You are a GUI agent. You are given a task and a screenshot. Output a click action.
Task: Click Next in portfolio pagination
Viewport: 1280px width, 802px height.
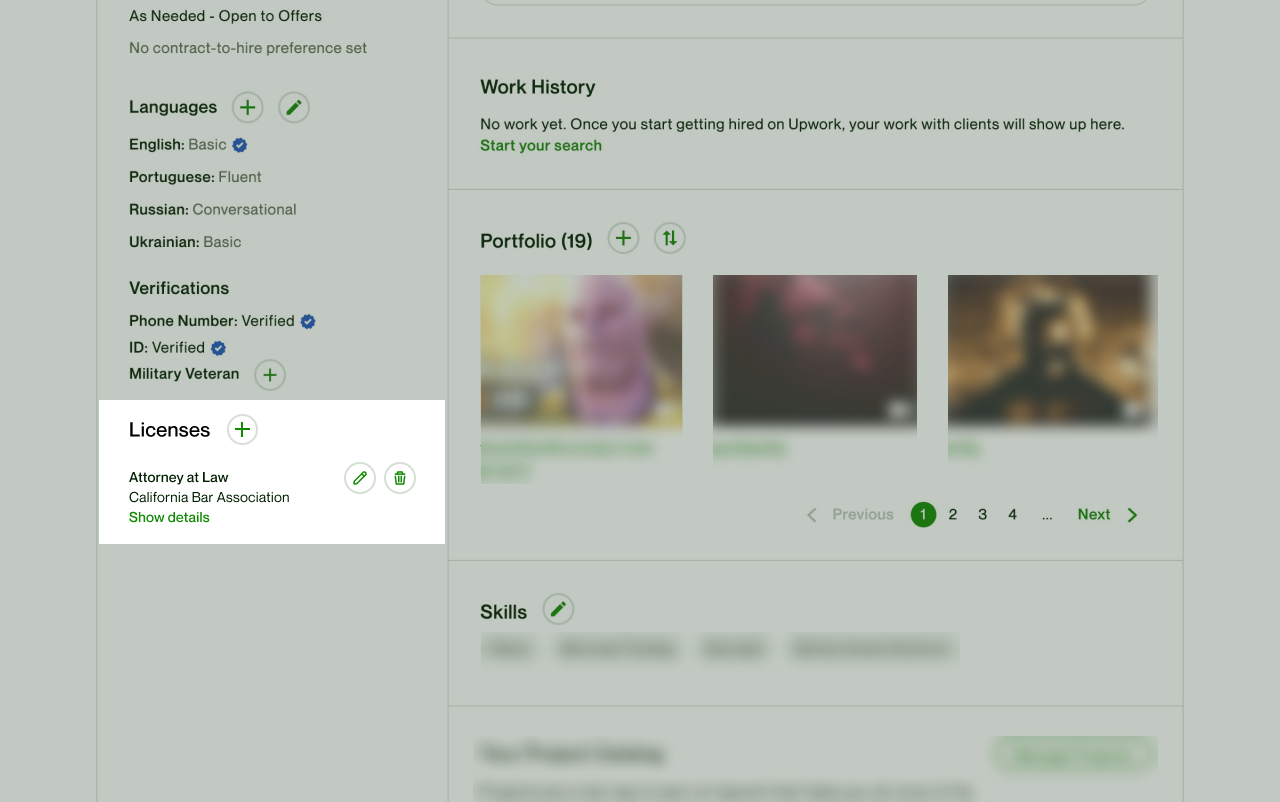pyautogui.click(x=1107, y=514)
